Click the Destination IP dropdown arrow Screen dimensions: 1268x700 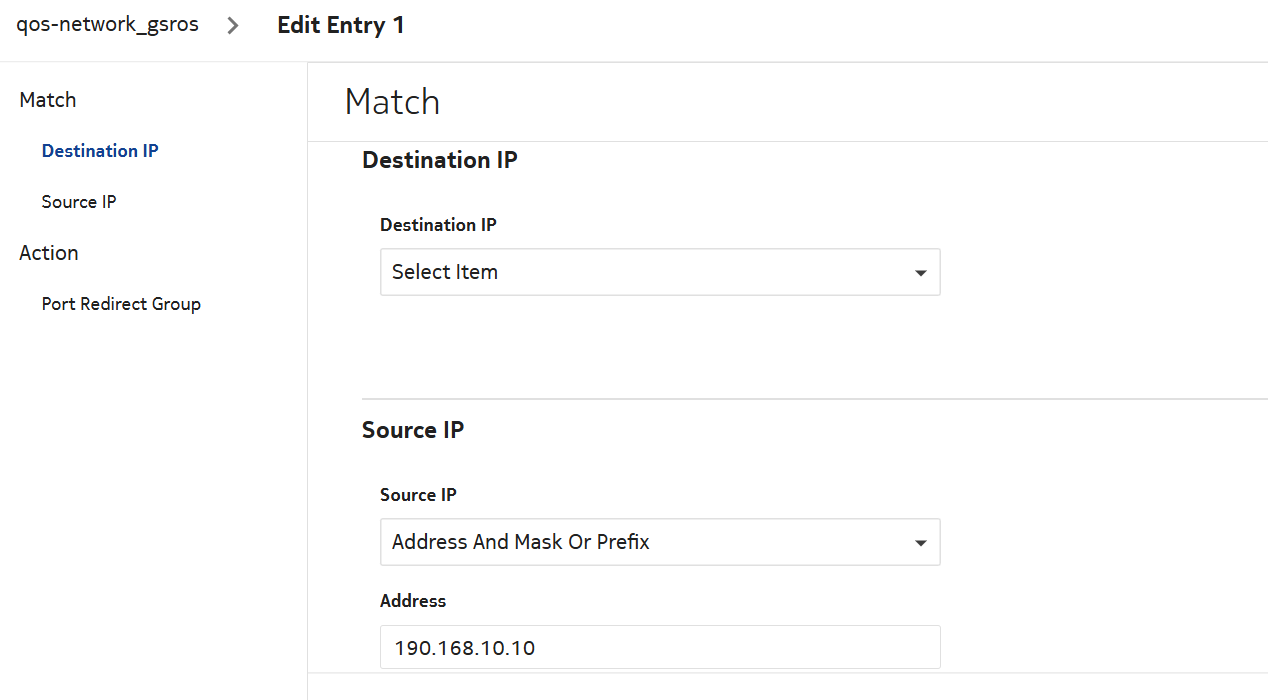pyautogui.click(x=921, y=273)
